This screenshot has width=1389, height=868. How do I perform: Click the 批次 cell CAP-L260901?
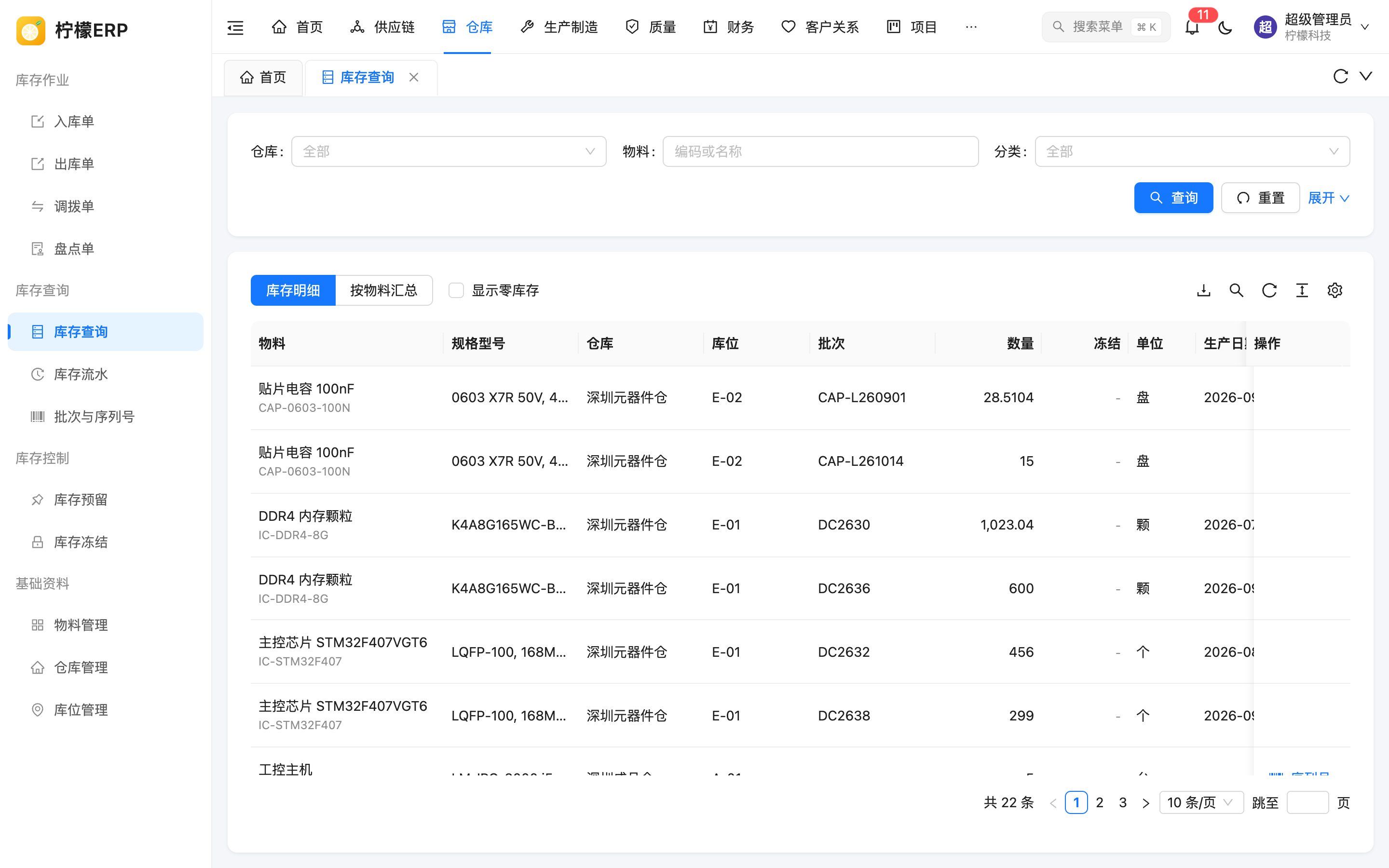pyautogui.click(x=861, y=398)
